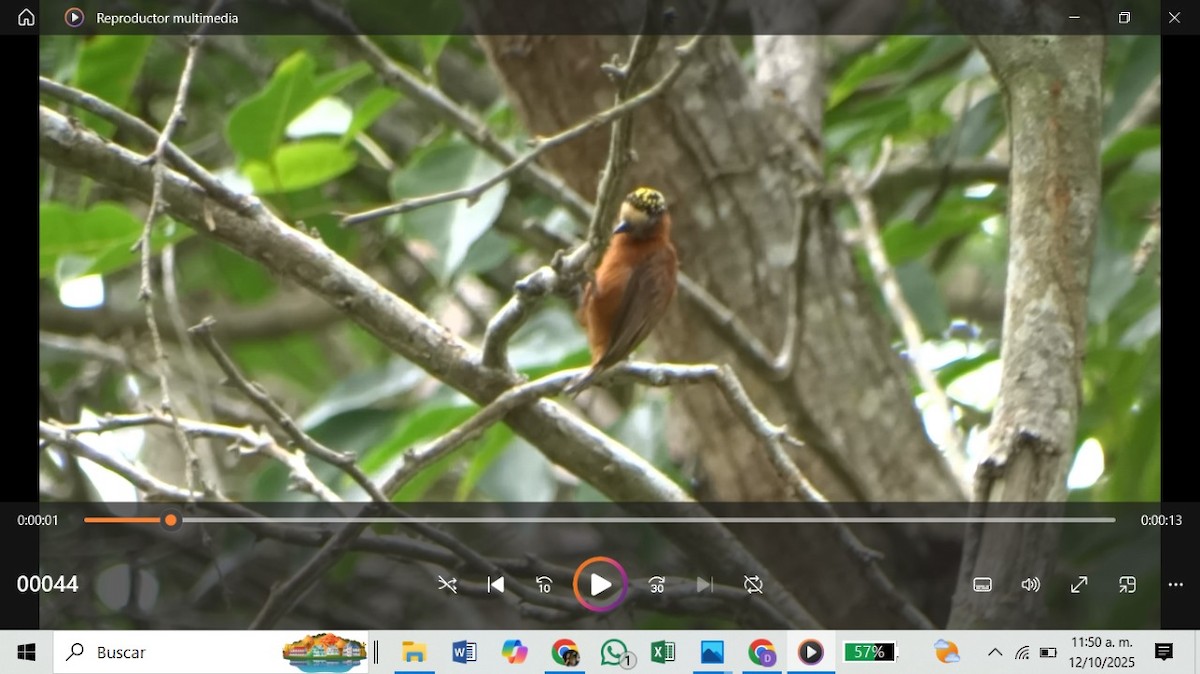This screenshot has width=1200, height=674.
Task: Go to media player home
Action: tap(26, 18)
